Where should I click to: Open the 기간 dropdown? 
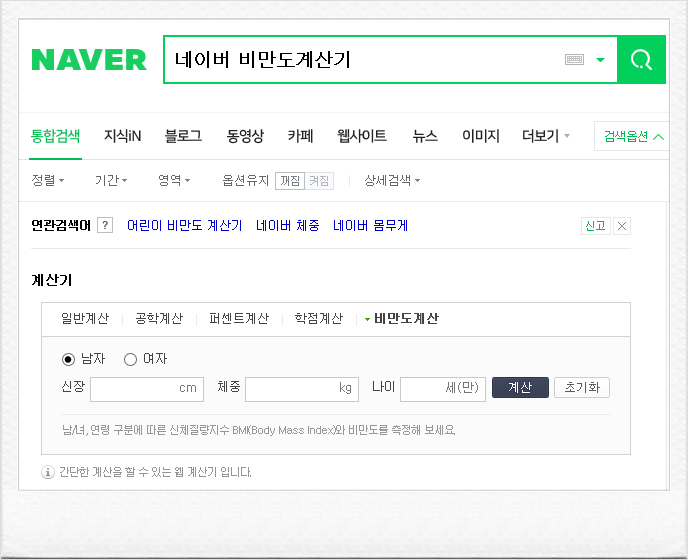click(x=111, y=180)
